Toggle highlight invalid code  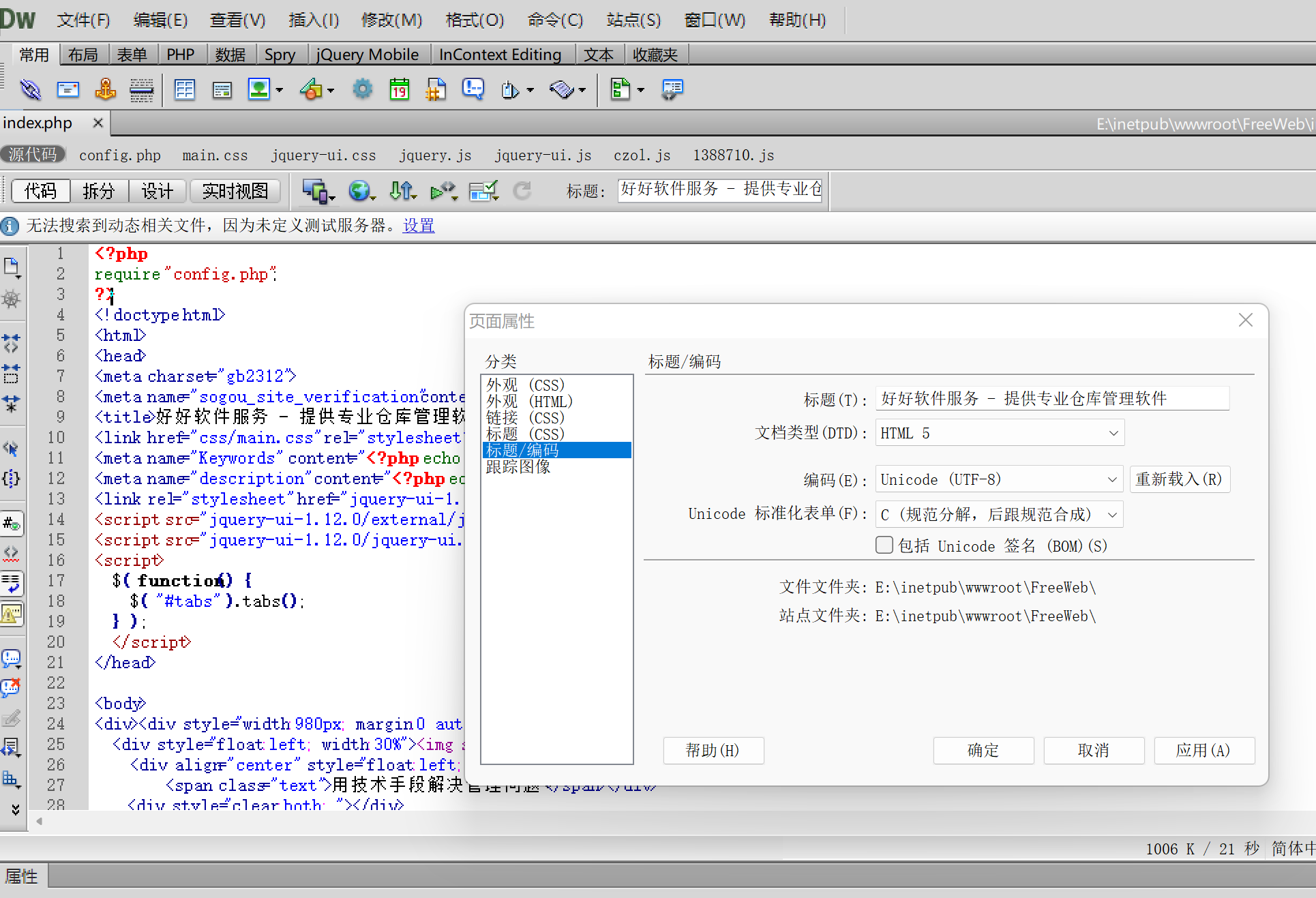click(x=12, y=554)
